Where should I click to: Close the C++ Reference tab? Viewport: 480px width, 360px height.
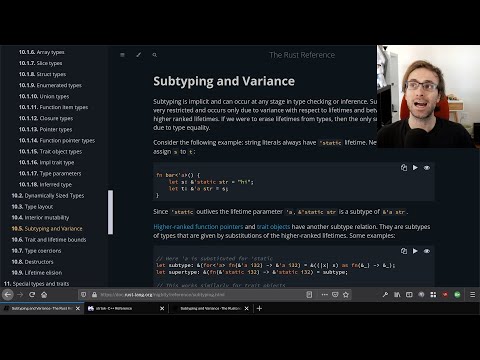(162, 309)
